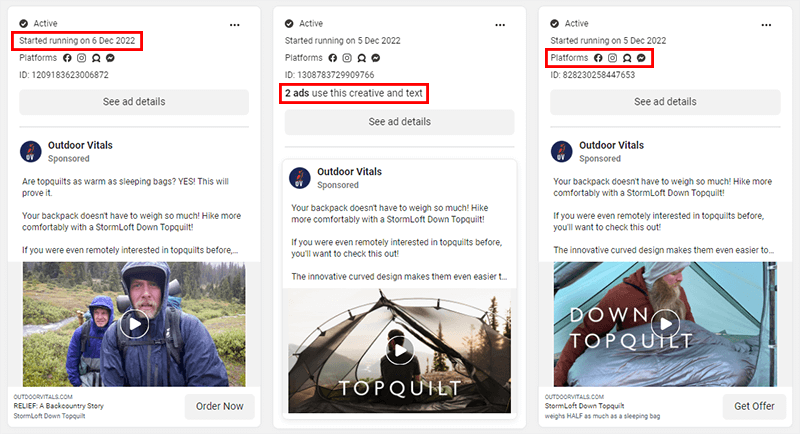Open three-dot menu on ad ID 828230258447653
This screenshot has height=434, width=800.
click(766, 24)
